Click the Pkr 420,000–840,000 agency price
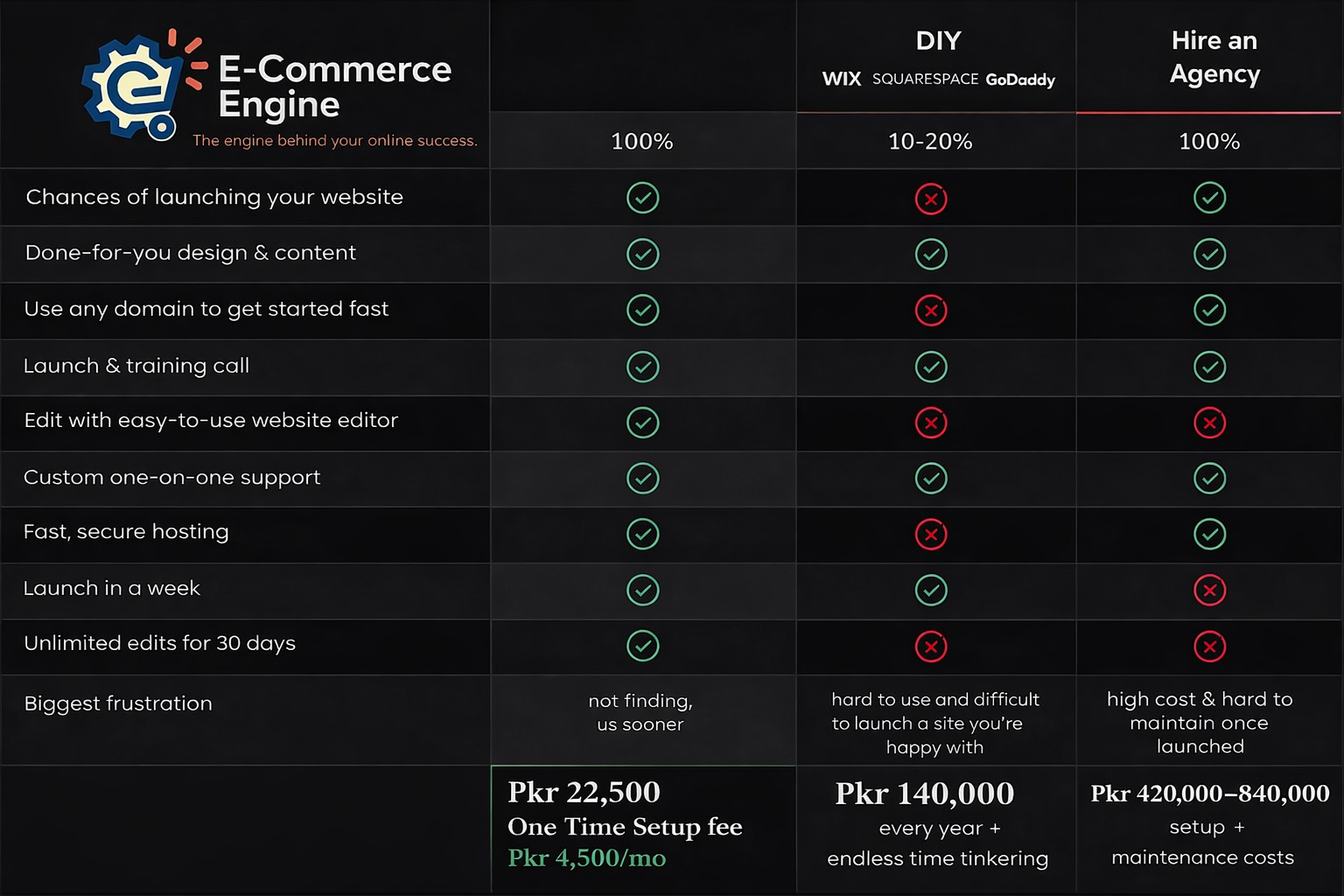This screenshot has width=1344, height=896. tap(1209, 794)
